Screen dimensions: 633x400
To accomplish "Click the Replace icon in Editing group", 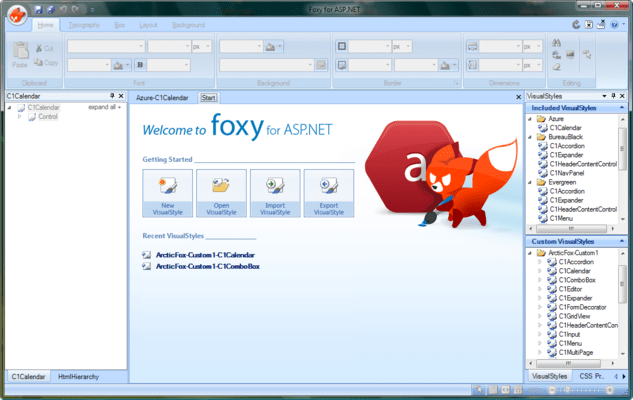I will 557,55.
